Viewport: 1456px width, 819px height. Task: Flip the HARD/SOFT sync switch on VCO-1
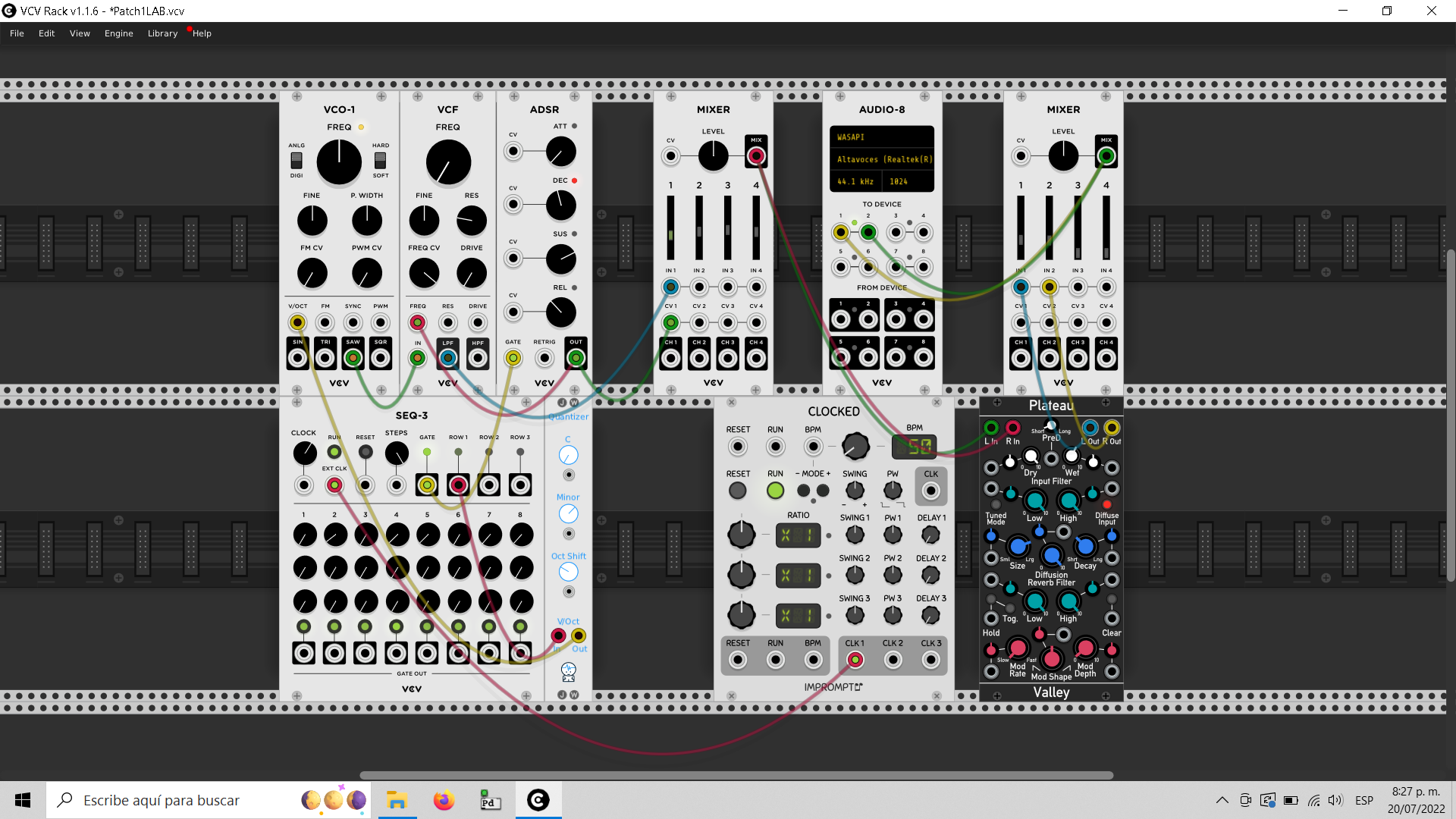[x=380, y=162]
